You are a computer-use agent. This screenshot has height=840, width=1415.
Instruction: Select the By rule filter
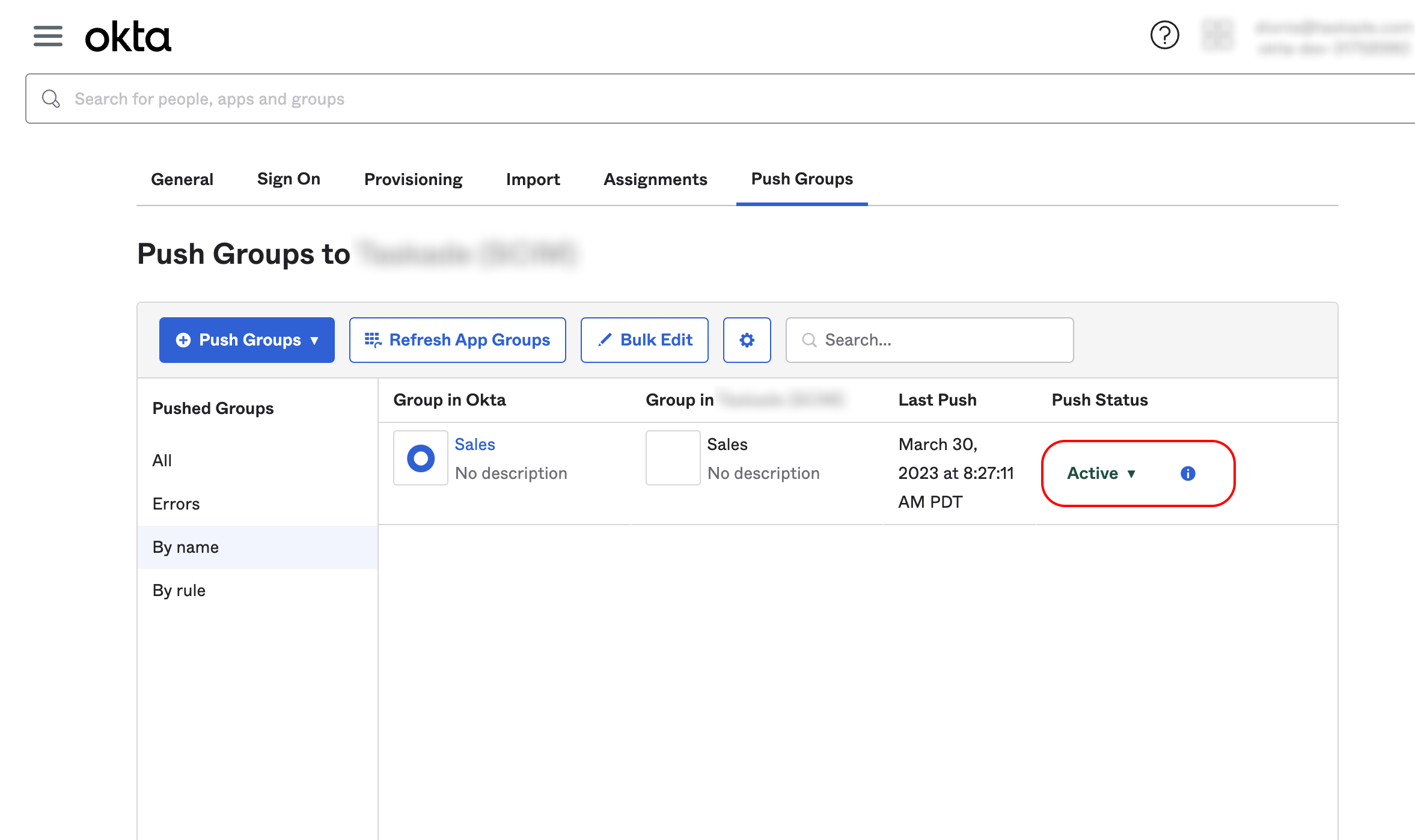coord(179,590)
